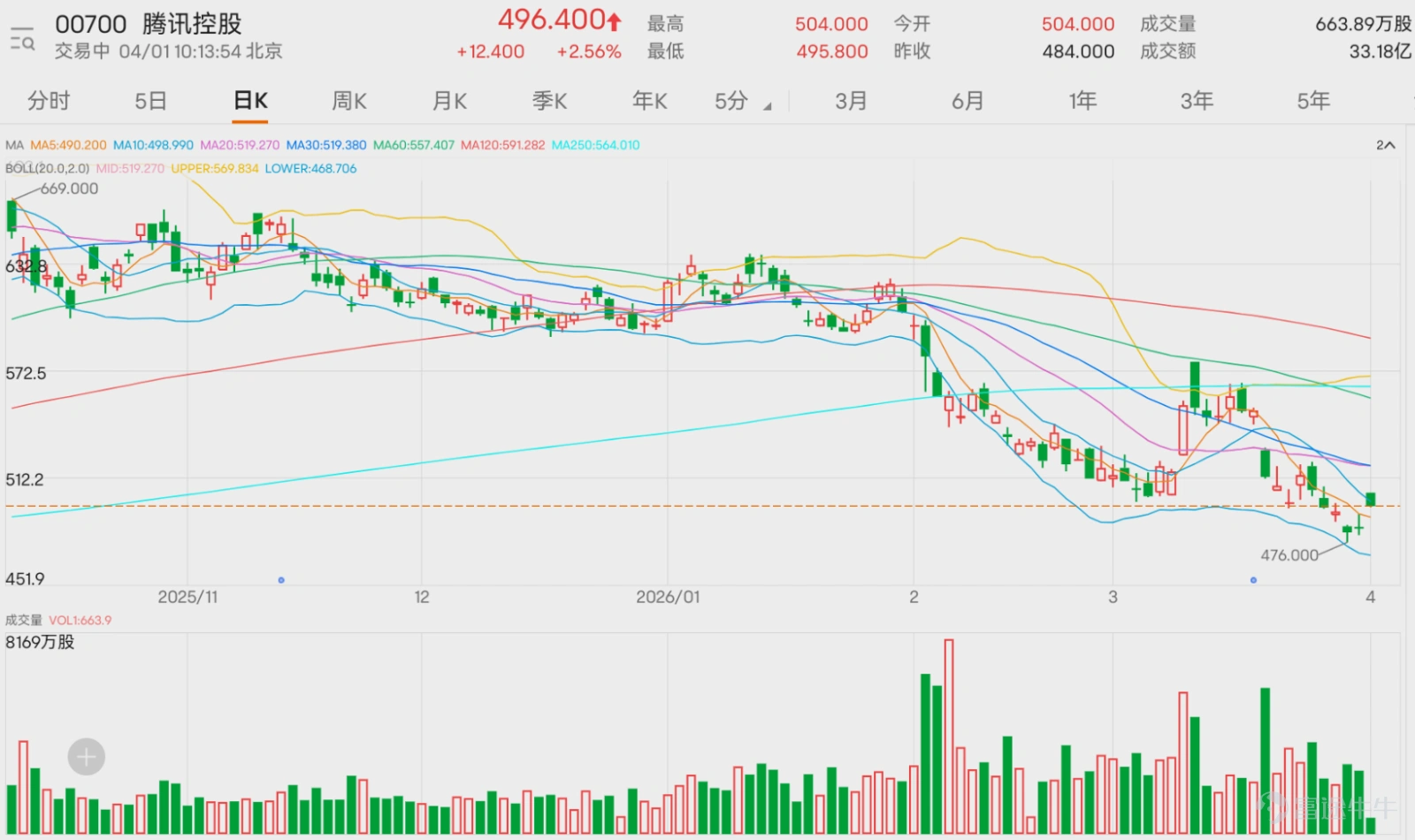Open the 5分 minute-interval dropdown
Viewport: 1415px width, 840px height.
click(x=743, y=102)
